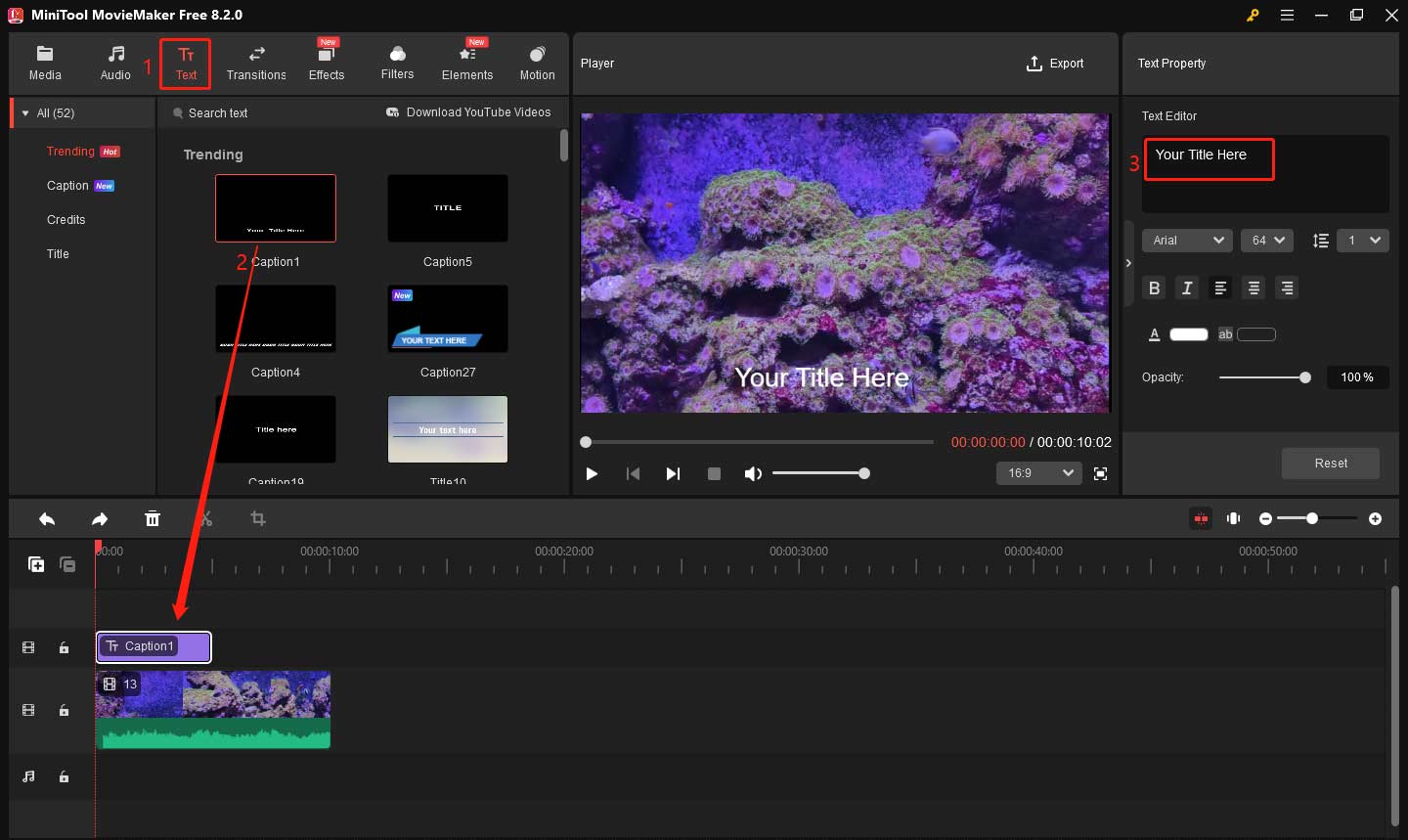Select the Caption4 text template
Viewport: 1408px width, 840px height.
(x=276, y=319)
